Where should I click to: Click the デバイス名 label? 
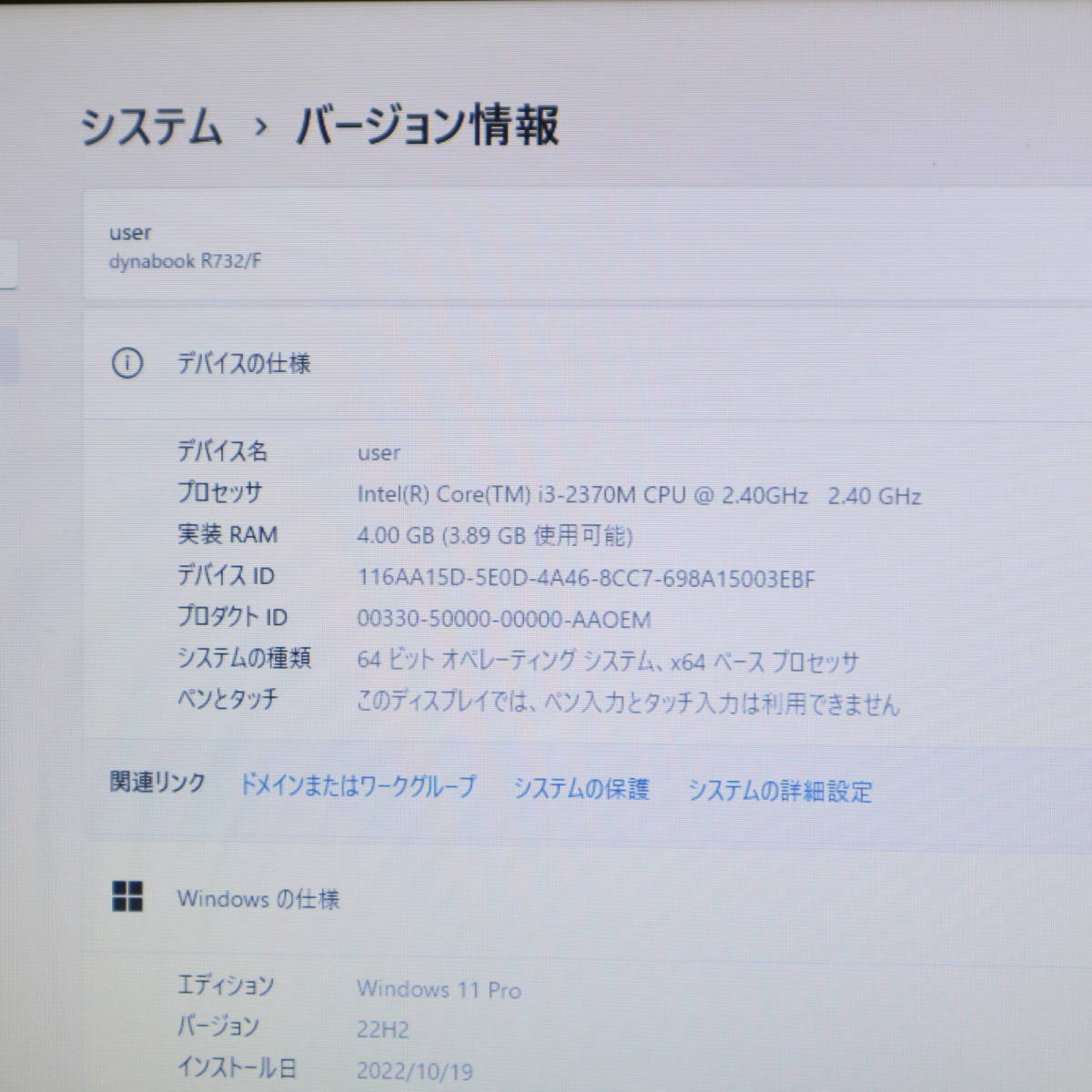tap(222, 450)
